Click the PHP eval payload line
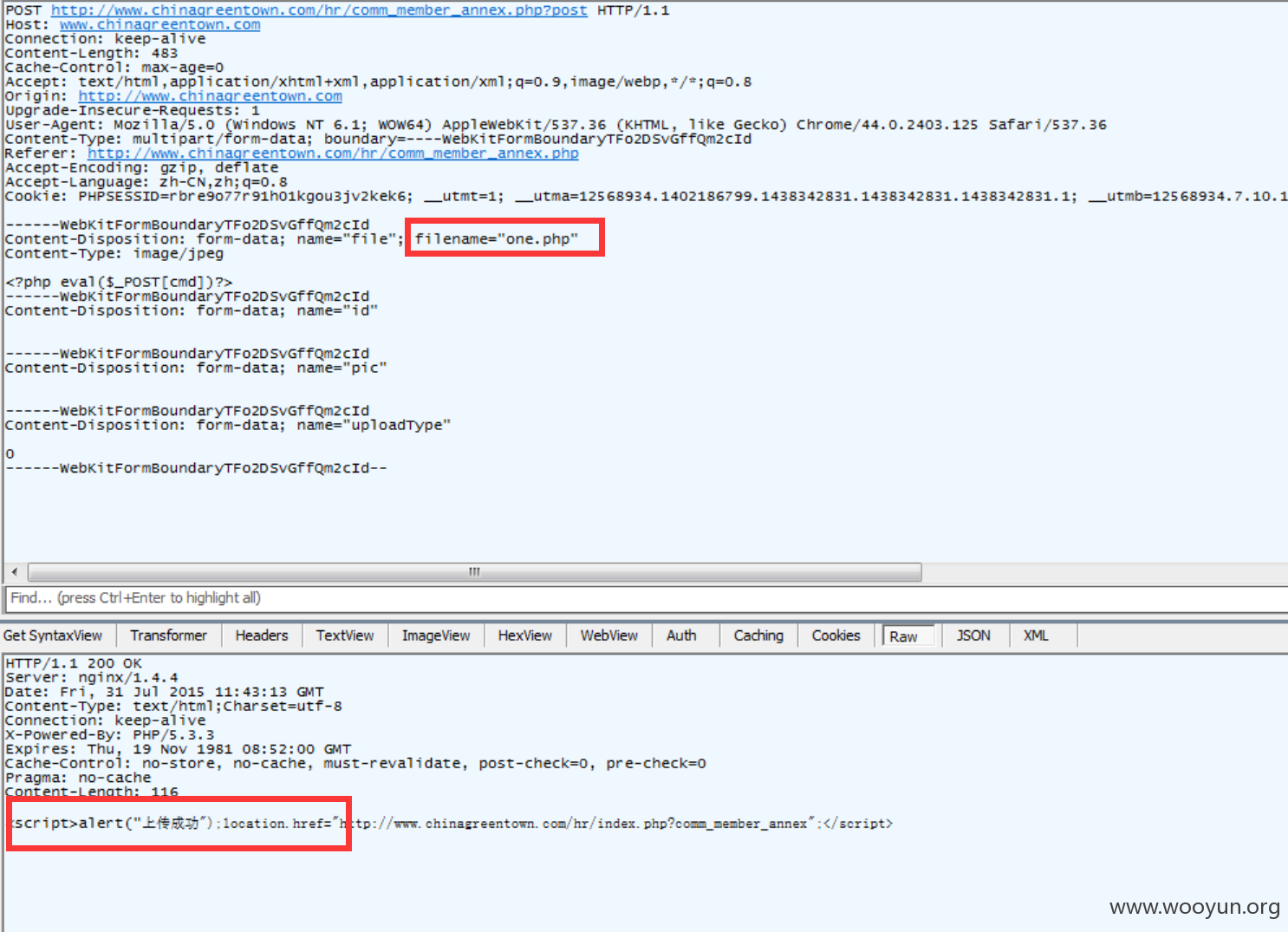 pos(119,283)
